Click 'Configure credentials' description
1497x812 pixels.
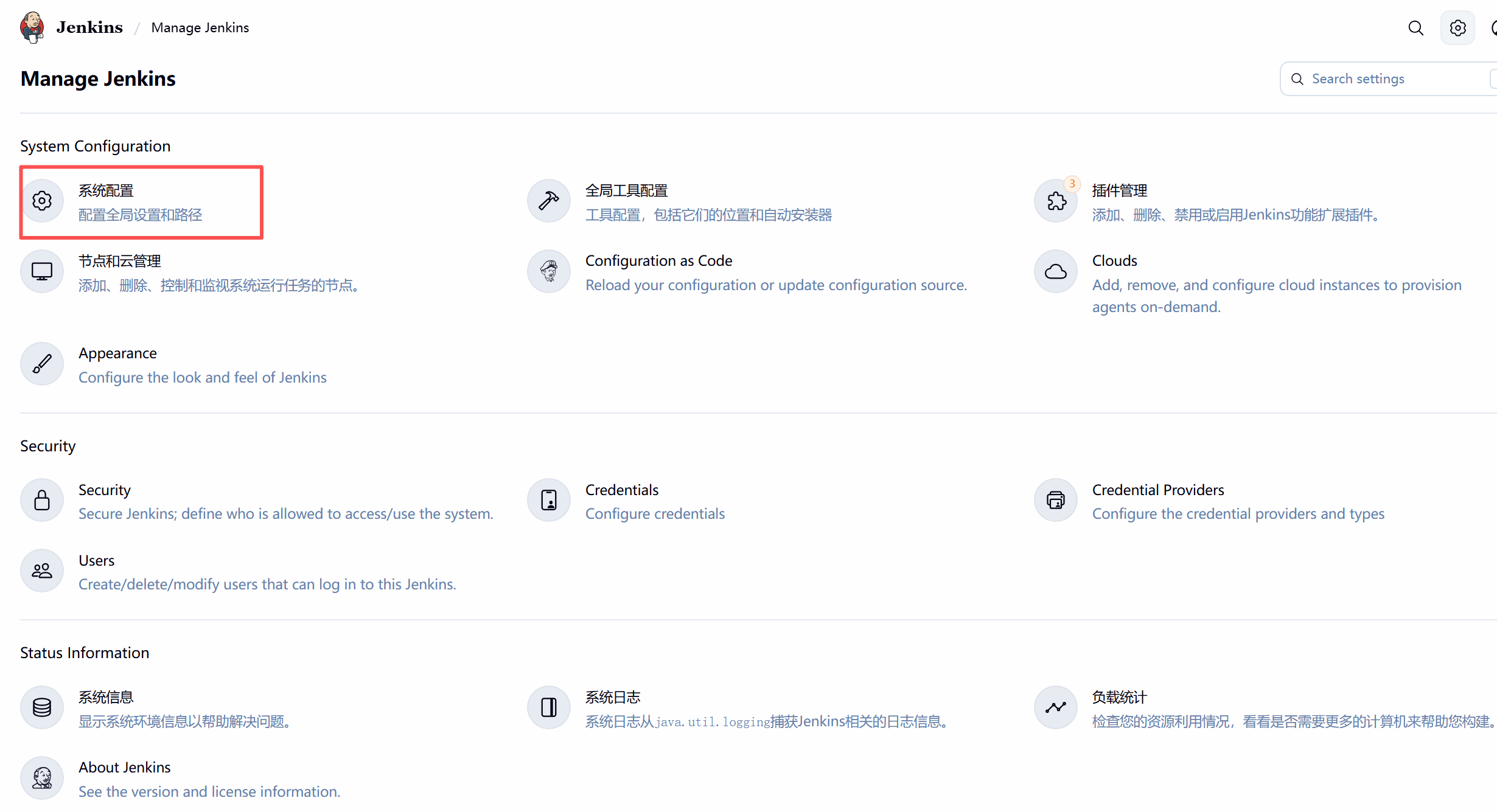pos(655,514)
